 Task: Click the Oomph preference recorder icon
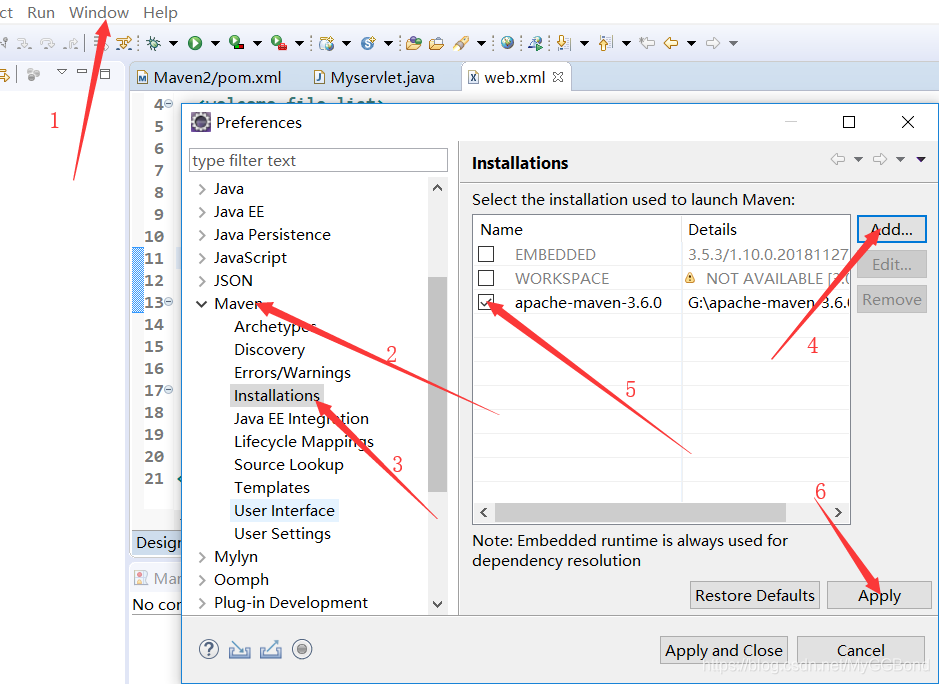302,649
